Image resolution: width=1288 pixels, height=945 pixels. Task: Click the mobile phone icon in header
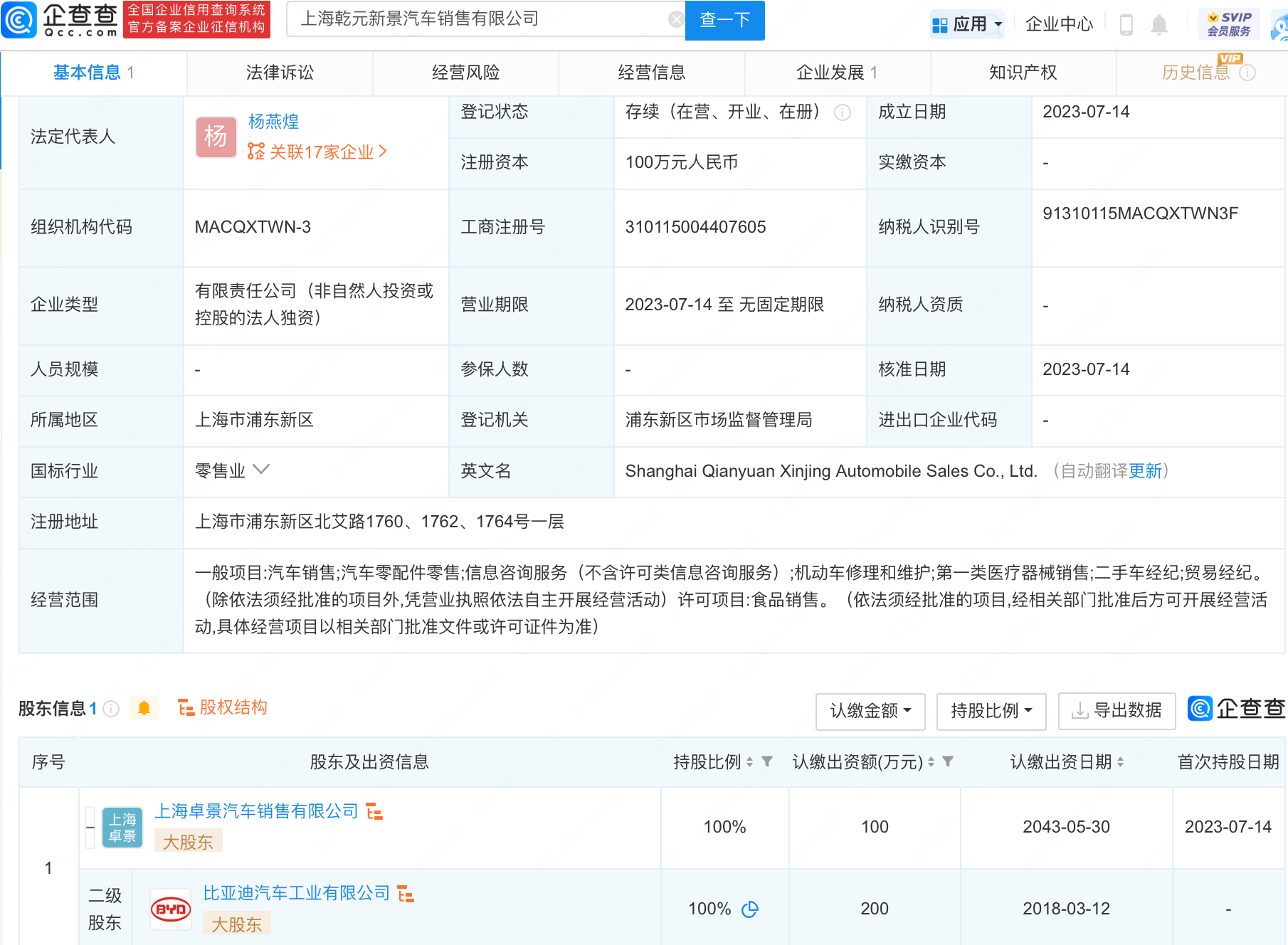[1126, 25]
